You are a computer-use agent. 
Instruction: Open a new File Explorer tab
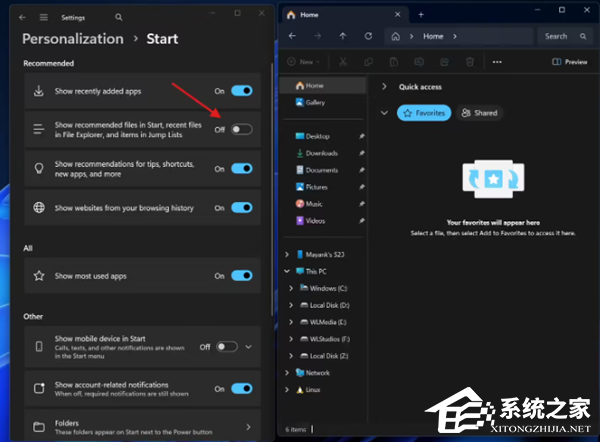[421, 15]
